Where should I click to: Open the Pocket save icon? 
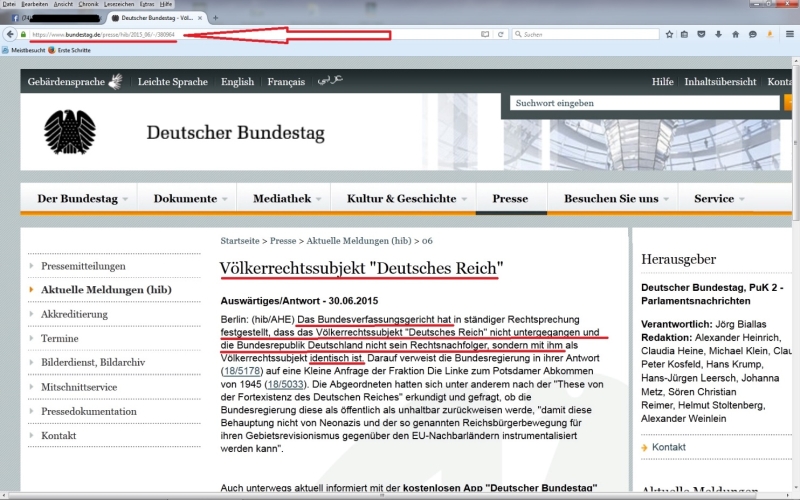[702, 34]
